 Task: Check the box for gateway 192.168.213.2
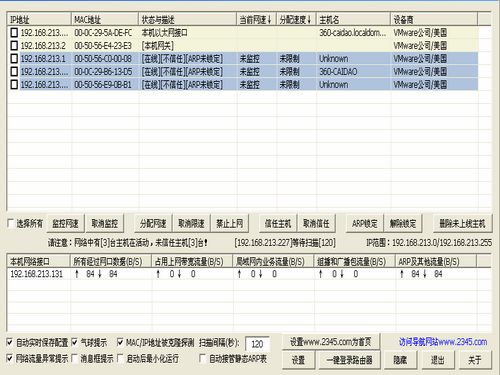pyautogui.click(x=14, y=46)
